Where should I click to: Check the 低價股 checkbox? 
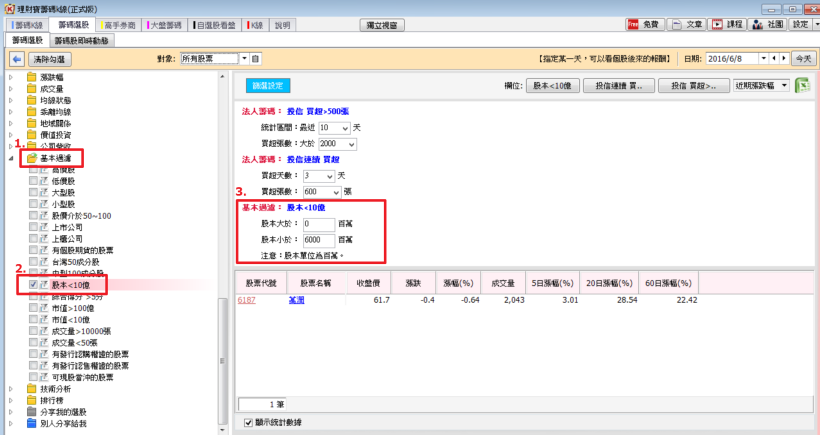33,181
